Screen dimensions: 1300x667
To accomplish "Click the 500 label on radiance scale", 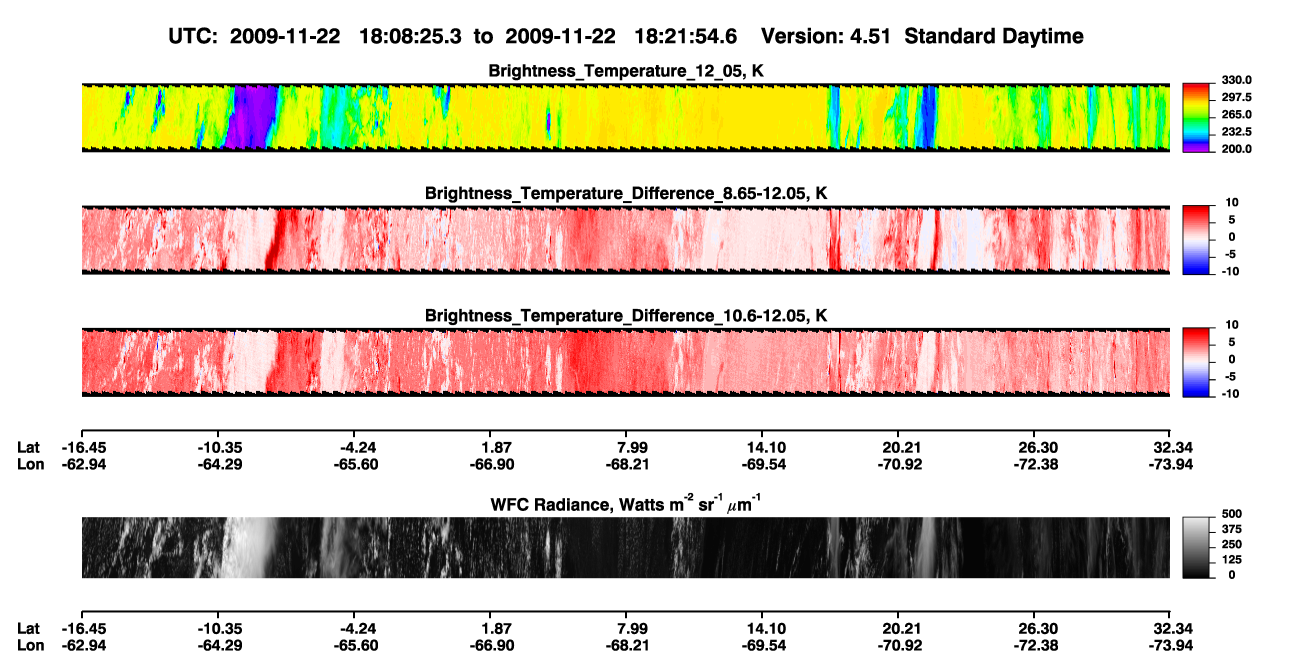I will (1226, 512).
